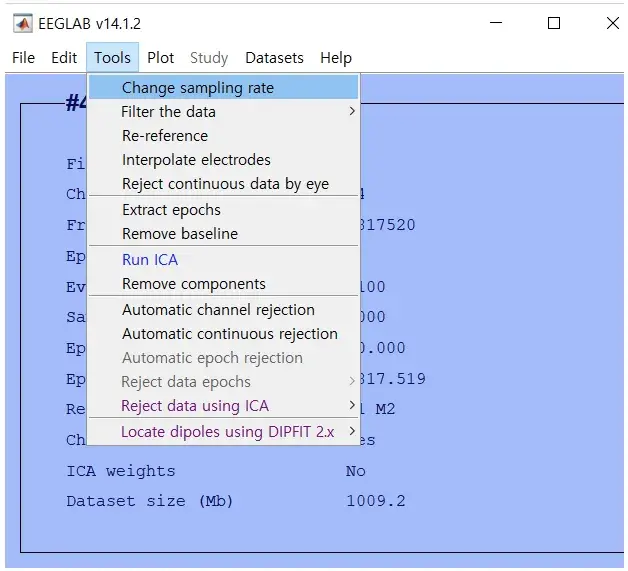Open the File menu
This screenshot has width=628, height=571.
click(23, 58)
